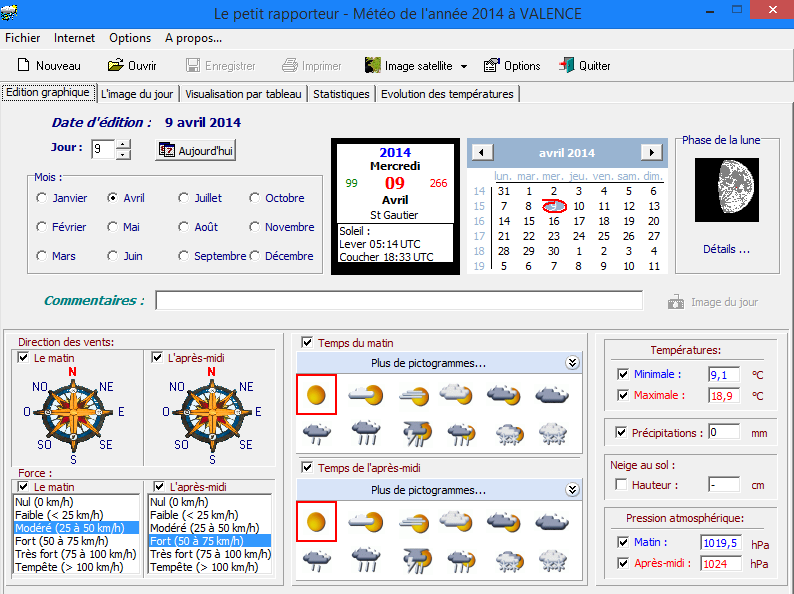Toggle Temps de l'après-midi checkbox
This screenshot has height=594, width=794.
[x=307, y=467]
